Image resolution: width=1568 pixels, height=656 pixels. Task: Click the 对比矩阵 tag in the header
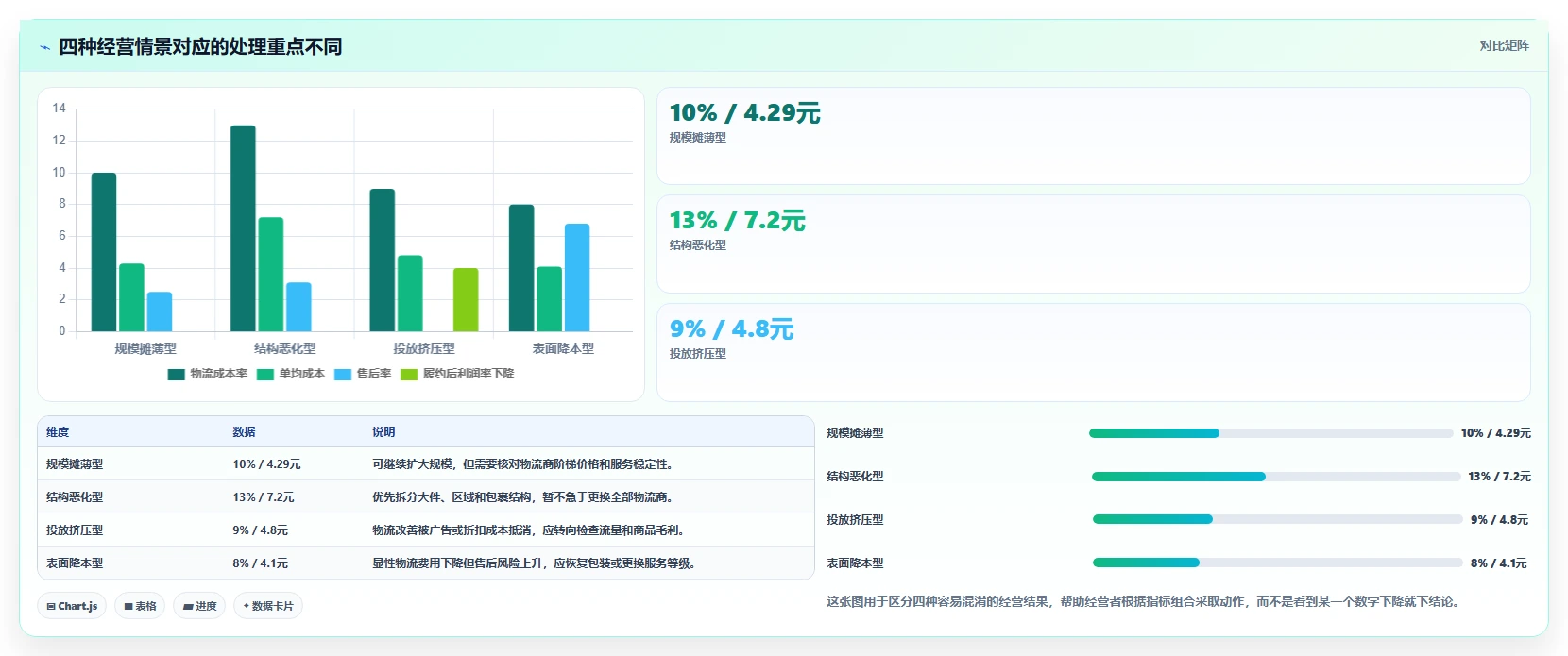tap(1504, 45)
